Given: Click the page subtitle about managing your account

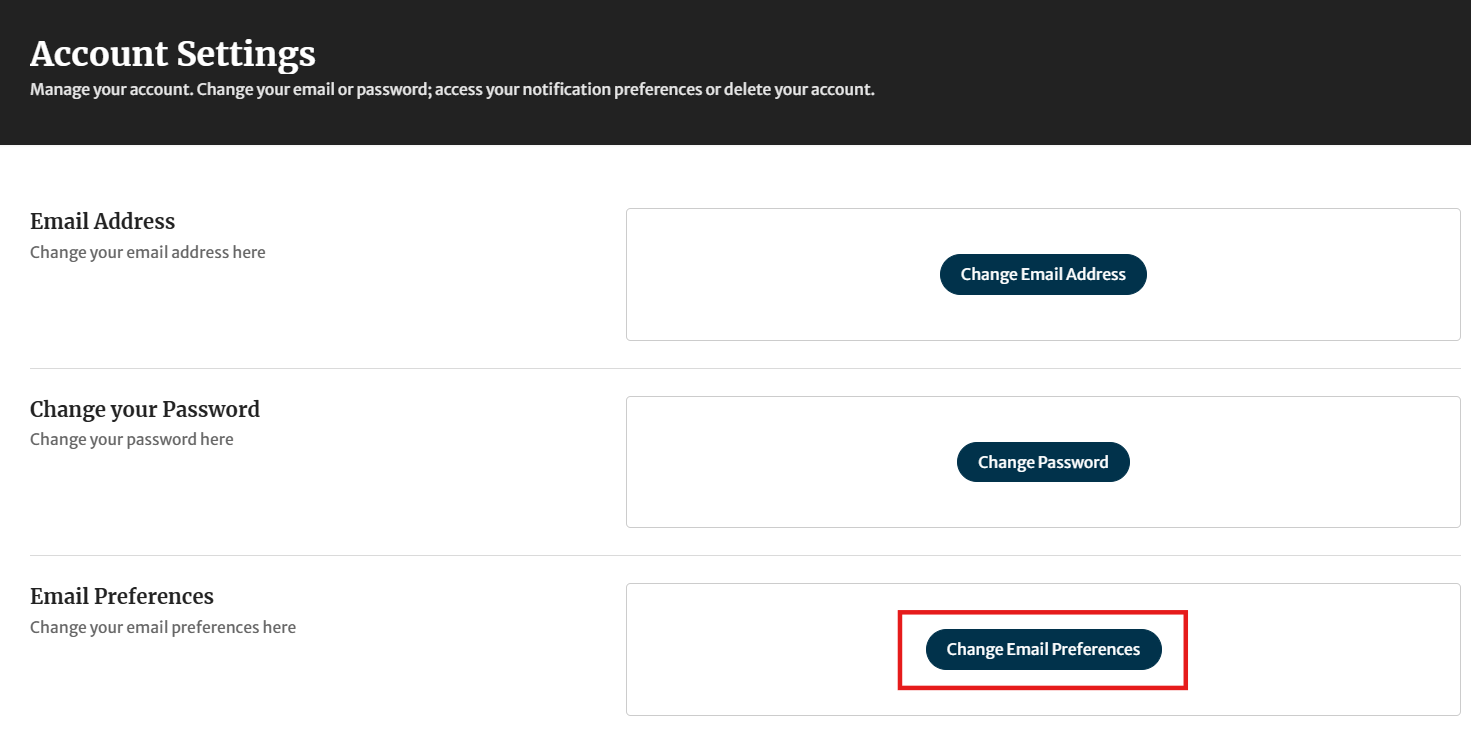Looking at the screenshot, I should pyautogui.click(x=450, y=89).
